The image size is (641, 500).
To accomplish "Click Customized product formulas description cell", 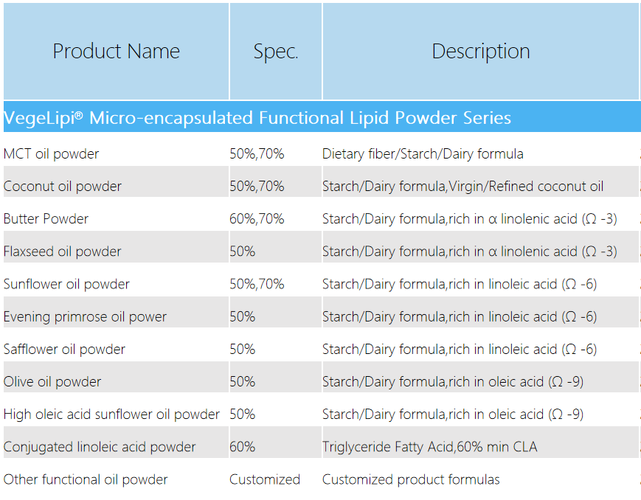I will 411,479.
